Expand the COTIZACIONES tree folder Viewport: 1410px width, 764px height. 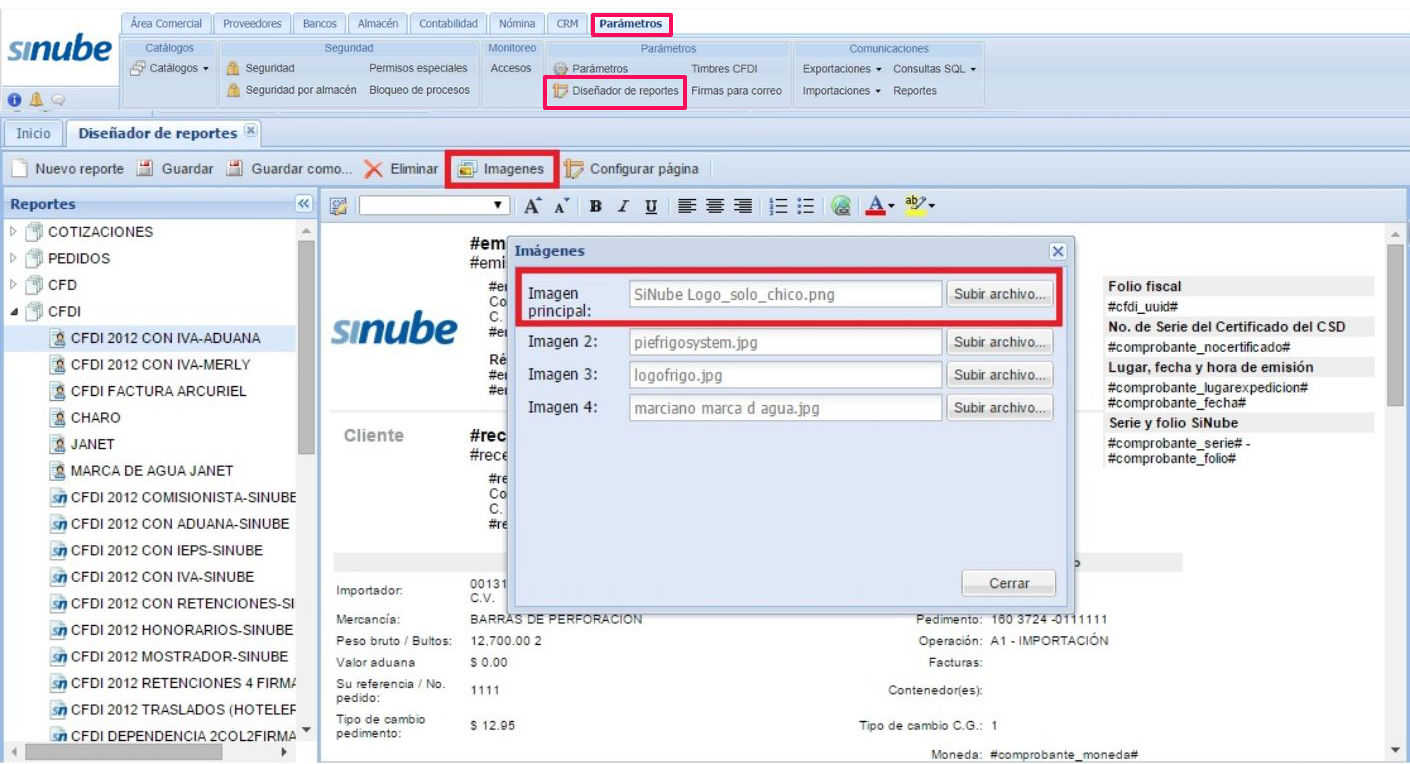[x=14, y=232]
